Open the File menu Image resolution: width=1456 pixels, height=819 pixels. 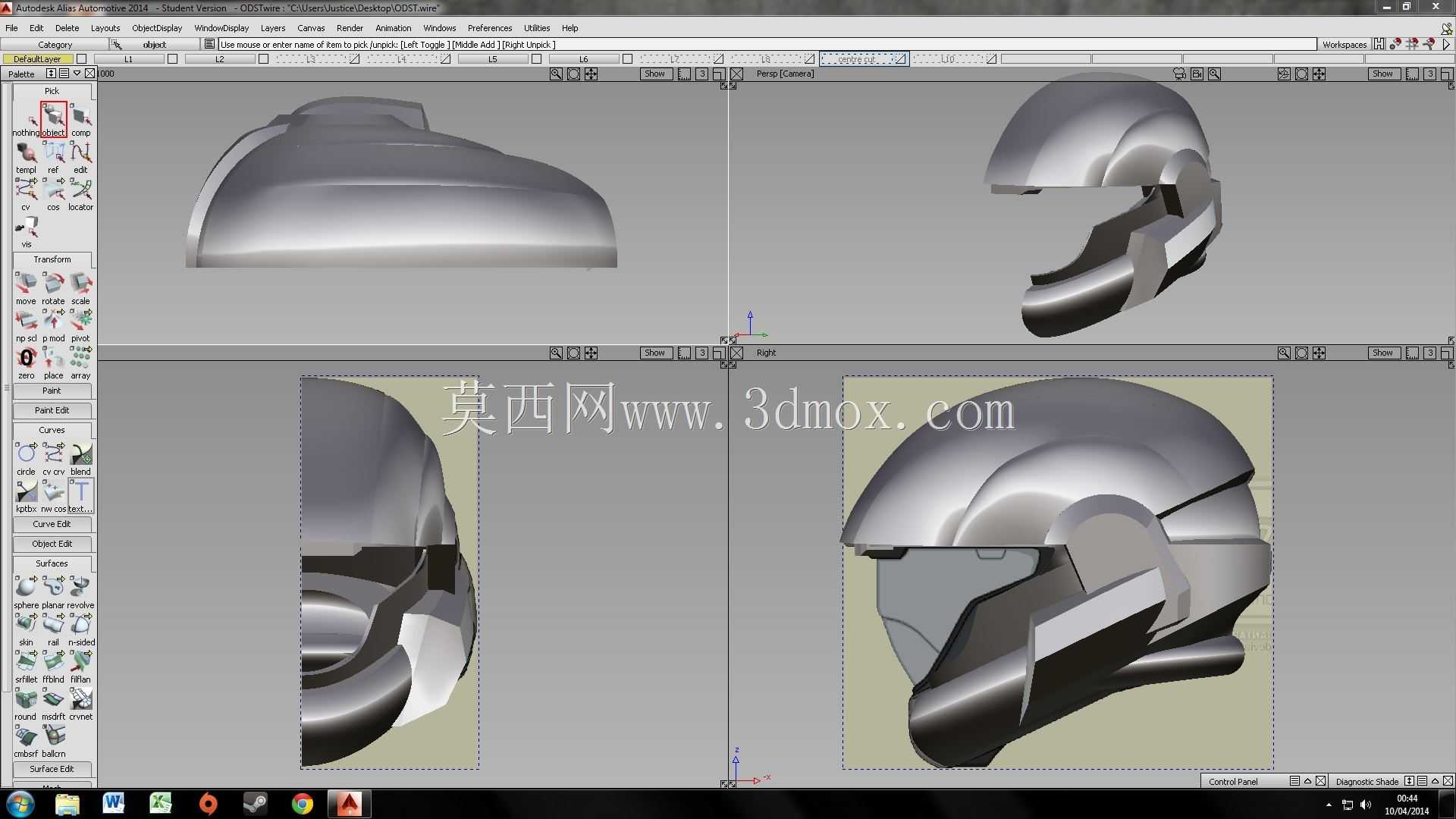click(x=11, y=28)
